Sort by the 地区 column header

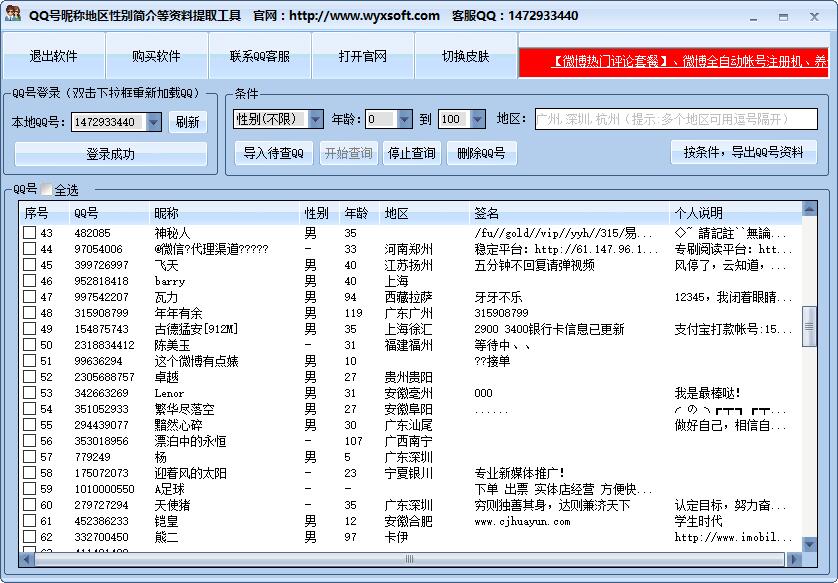coord(424,213)
